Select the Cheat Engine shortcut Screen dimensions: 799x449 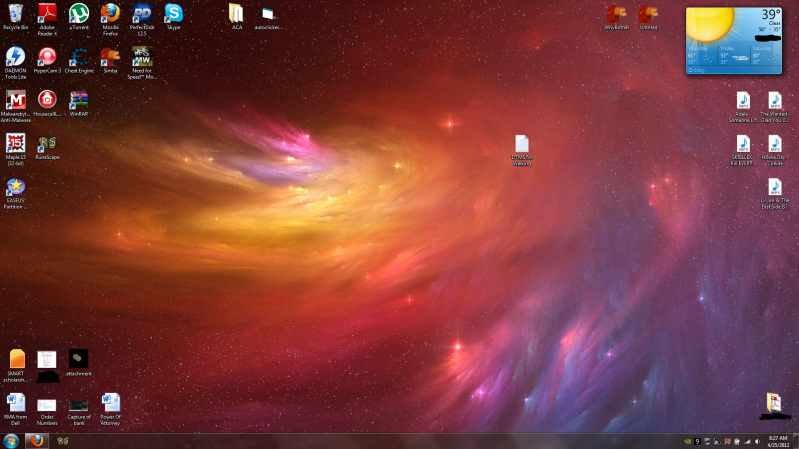point(79,58)
